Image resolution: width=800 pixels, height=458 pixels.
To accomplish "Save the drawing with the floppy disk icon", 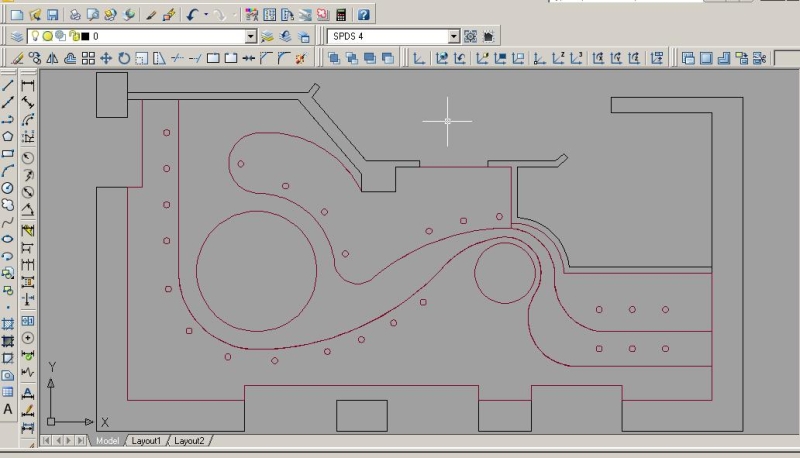I will click(52, 15).
